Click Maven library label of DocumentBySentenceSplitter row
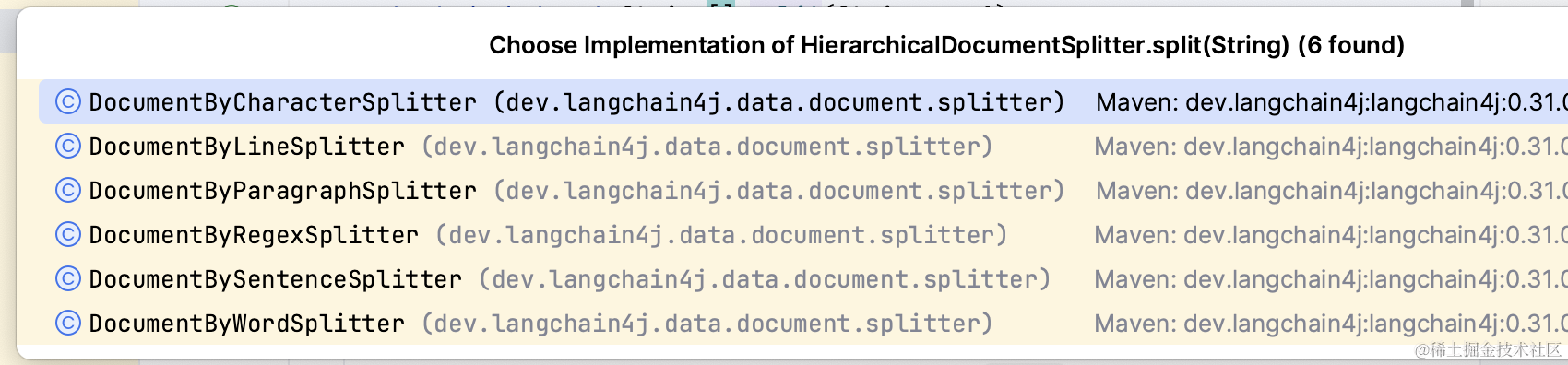Image resolution: width=1568 pixels, height=365 pixels. [1330, 278]
